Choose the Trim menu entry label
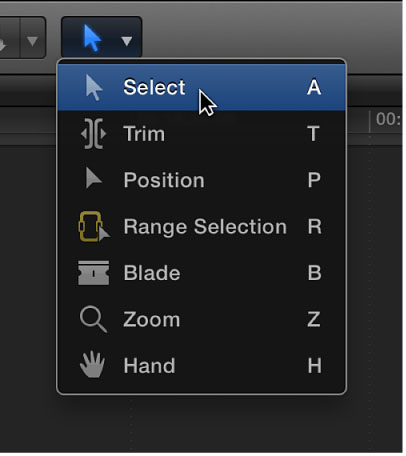 point(144,134)
